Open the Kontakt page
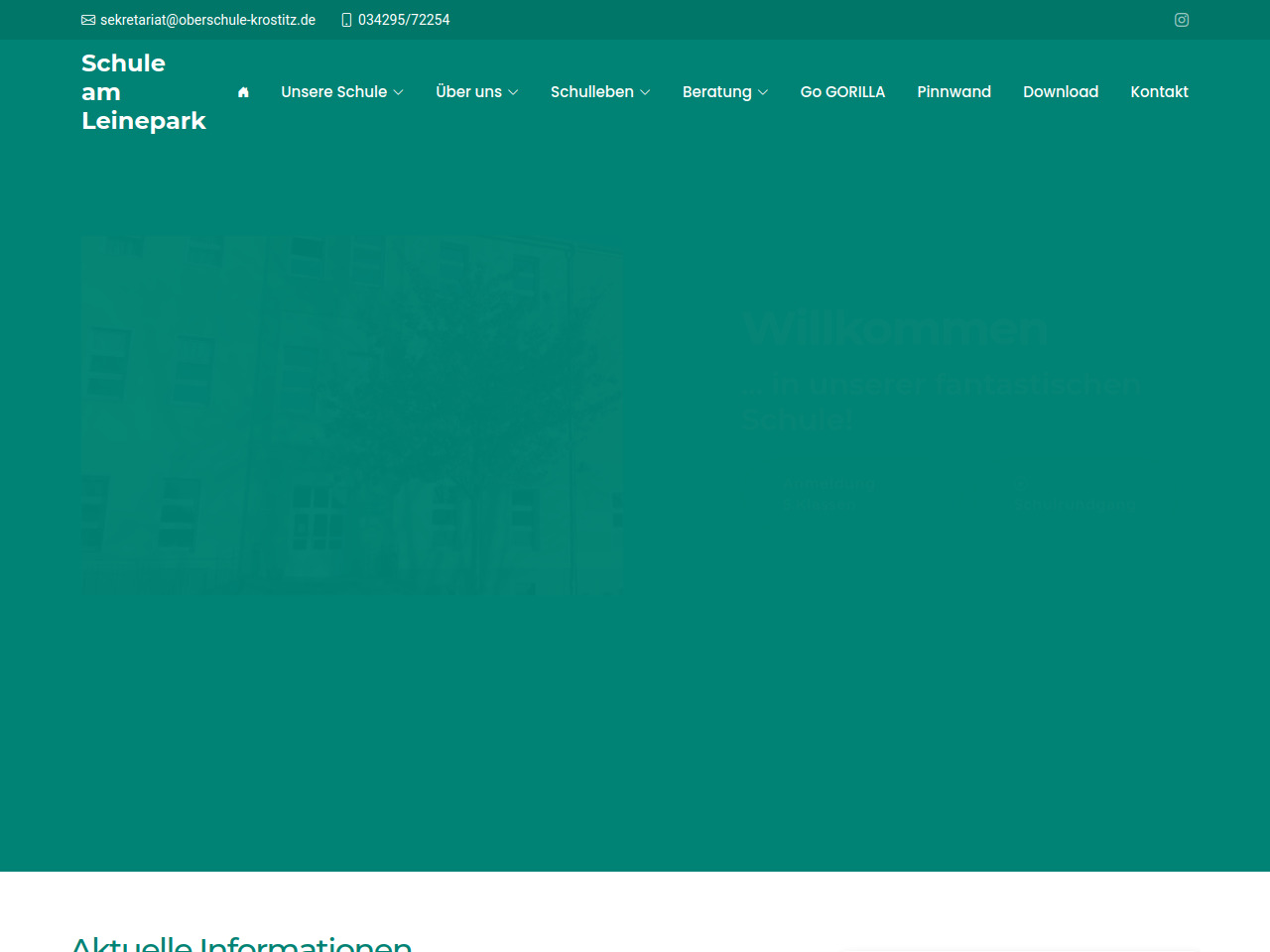Viewport: 1270px width, 952px height. [1159, 92]
